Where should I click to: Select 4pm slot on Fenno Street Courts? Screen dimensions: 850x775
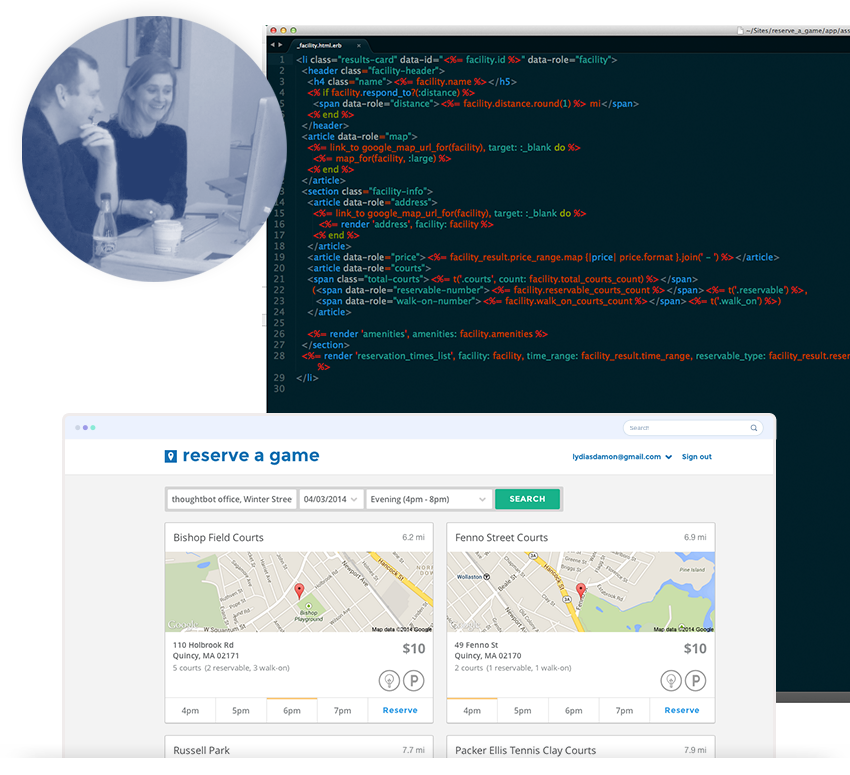(x=472, y=711)
